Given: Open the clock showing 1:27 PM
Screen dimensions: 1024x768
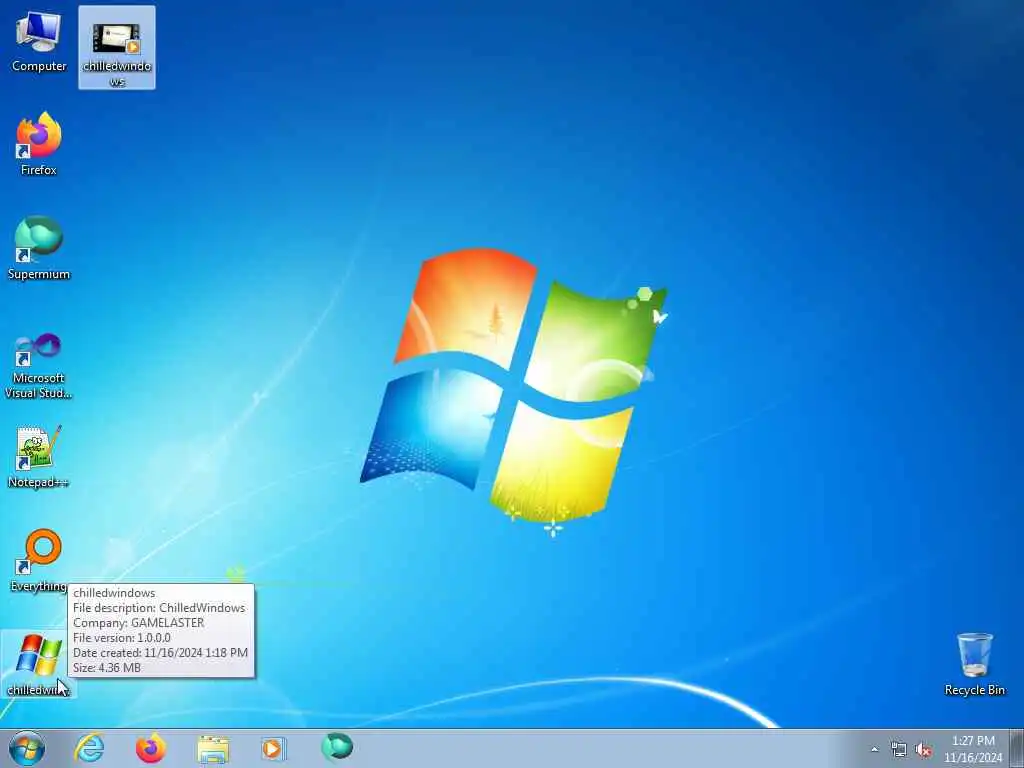Looking at the screenshot, I should pyautogui.click(x=973, y=749).
